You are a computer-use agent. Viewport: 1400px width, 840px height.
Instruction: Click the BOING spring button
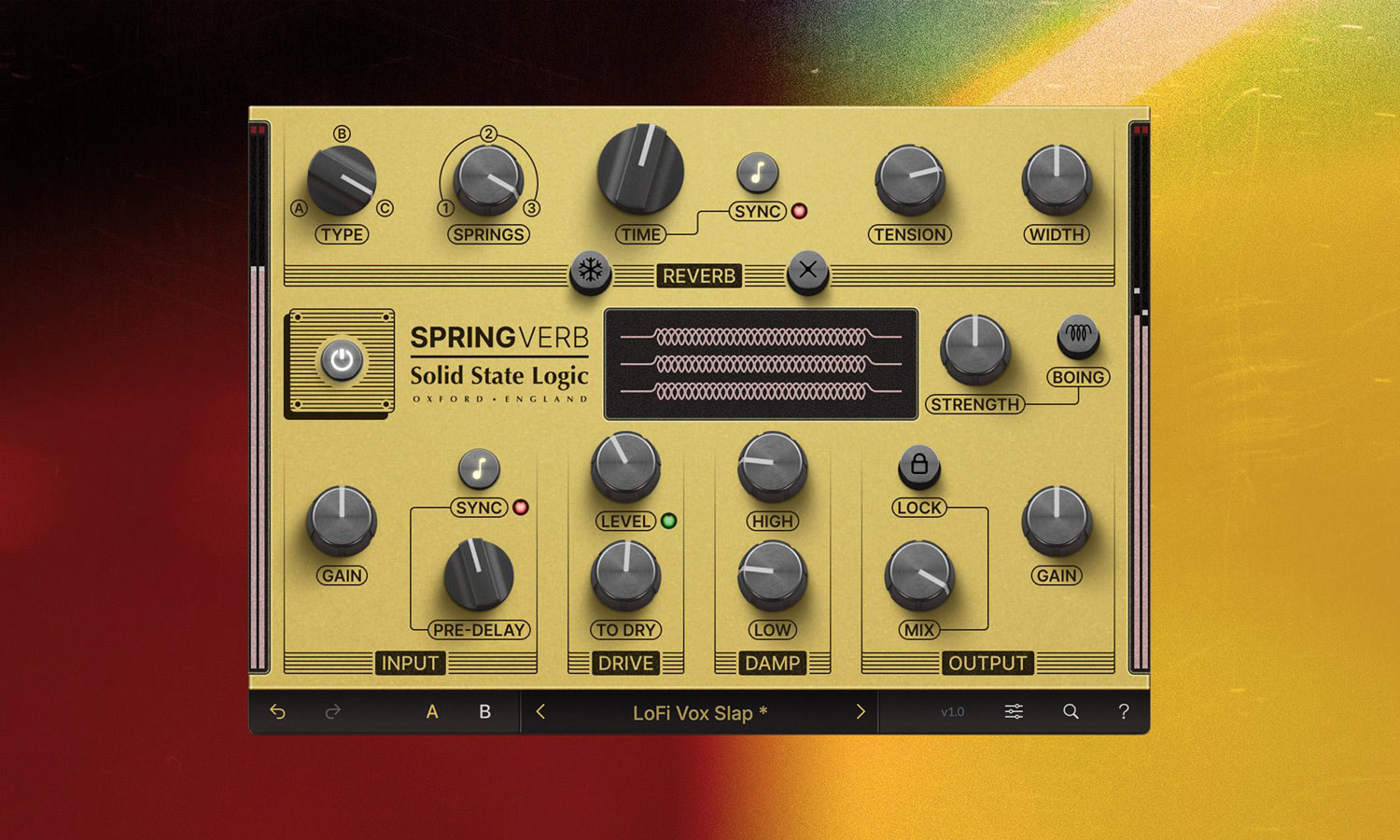click(1078, 335)
